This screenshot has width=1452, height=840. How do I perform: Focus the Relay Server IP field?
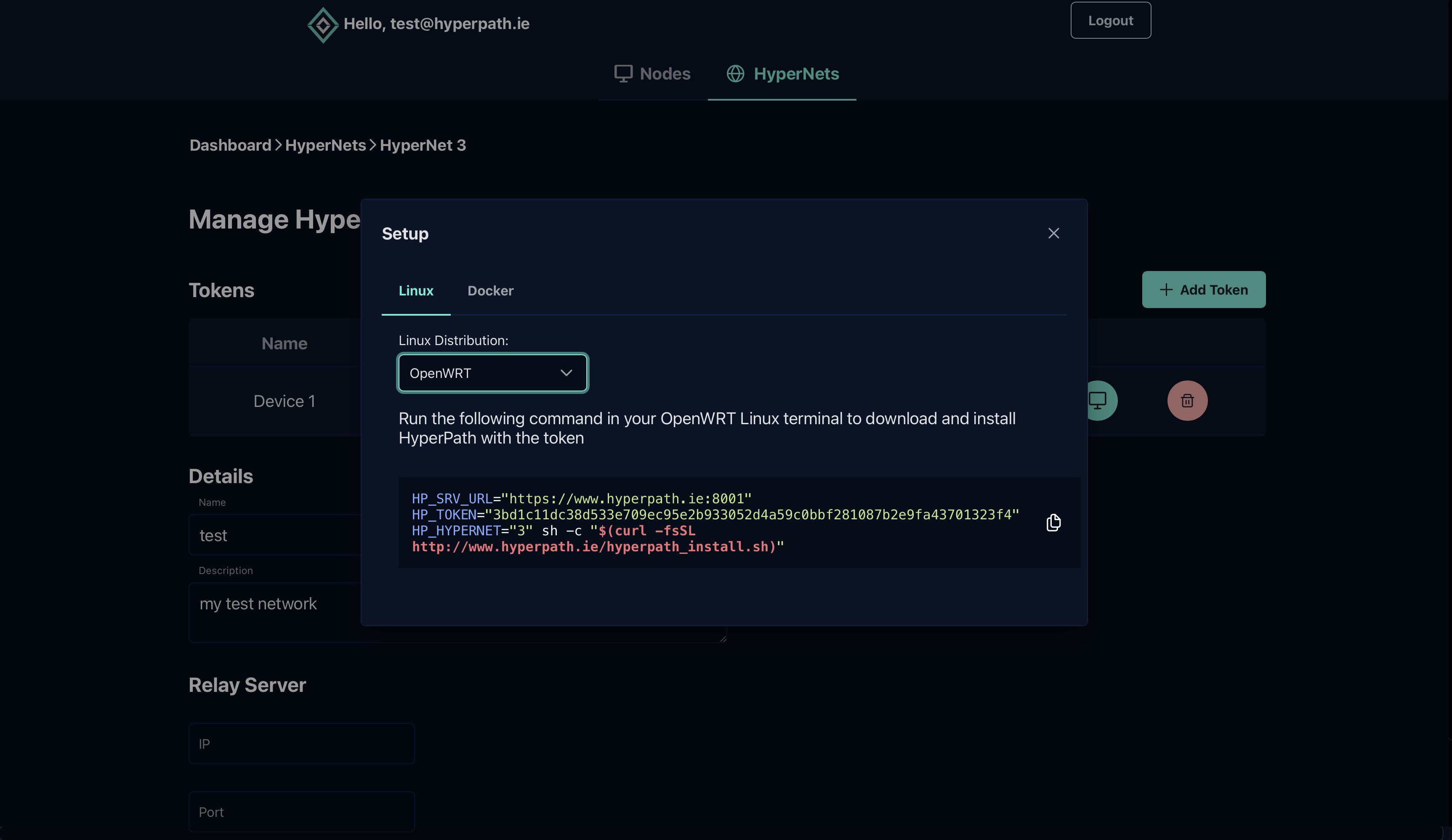tap(301, 743)
